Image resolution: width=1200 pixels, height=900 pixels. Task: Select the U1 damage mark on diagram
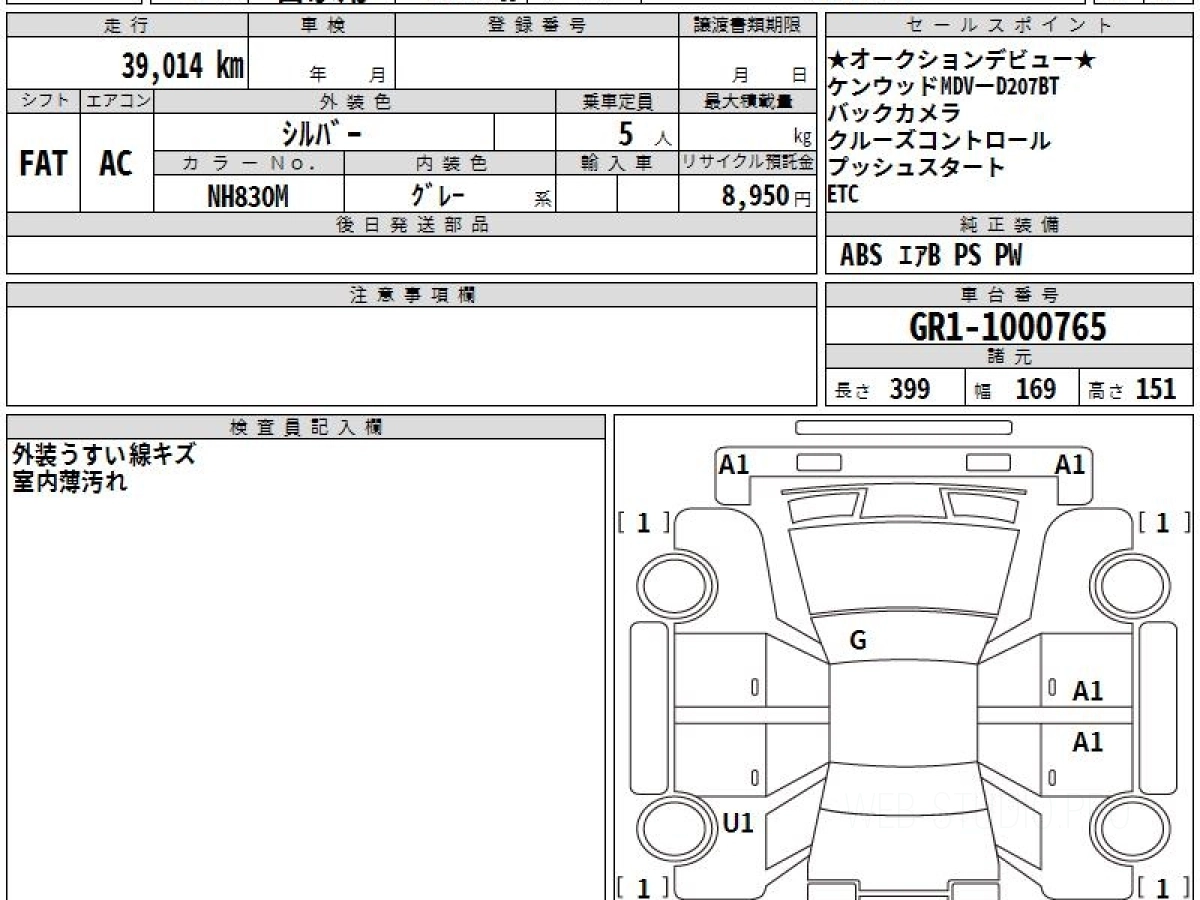(x=738, y=824)
